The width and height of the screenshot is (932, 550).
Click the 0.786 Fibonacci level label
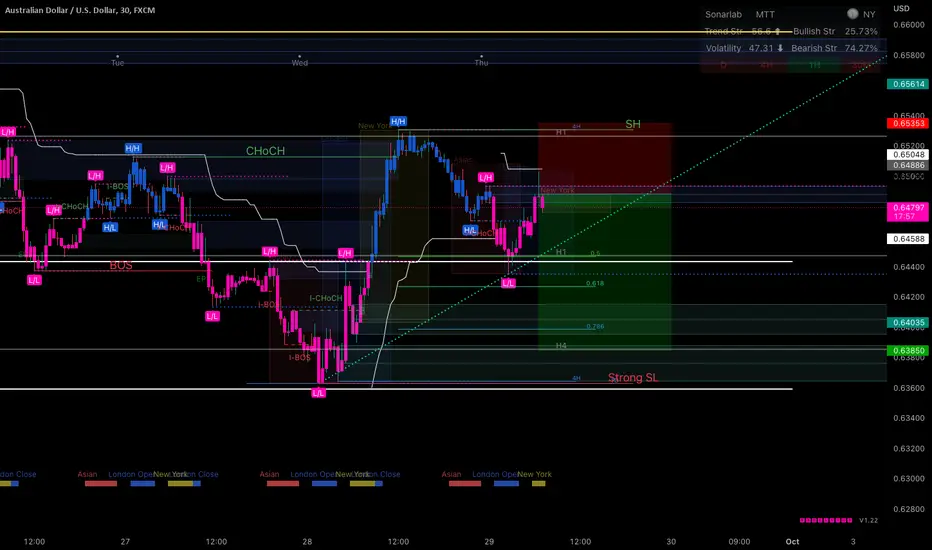[595, 326]
